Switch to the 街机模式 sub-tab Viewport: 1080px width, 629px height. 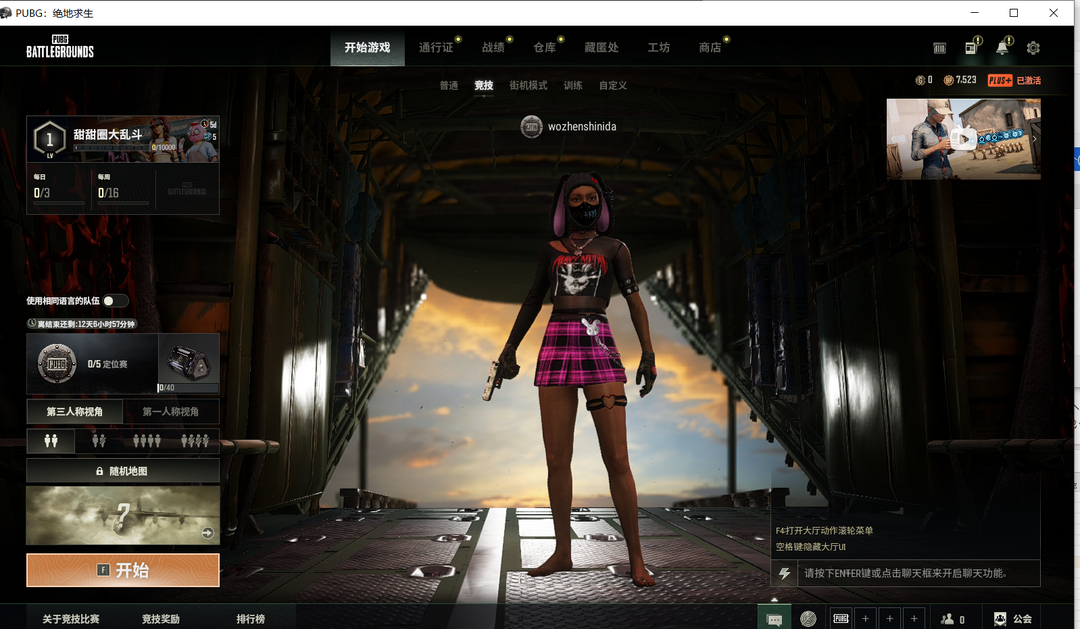(x=528, y=86)
